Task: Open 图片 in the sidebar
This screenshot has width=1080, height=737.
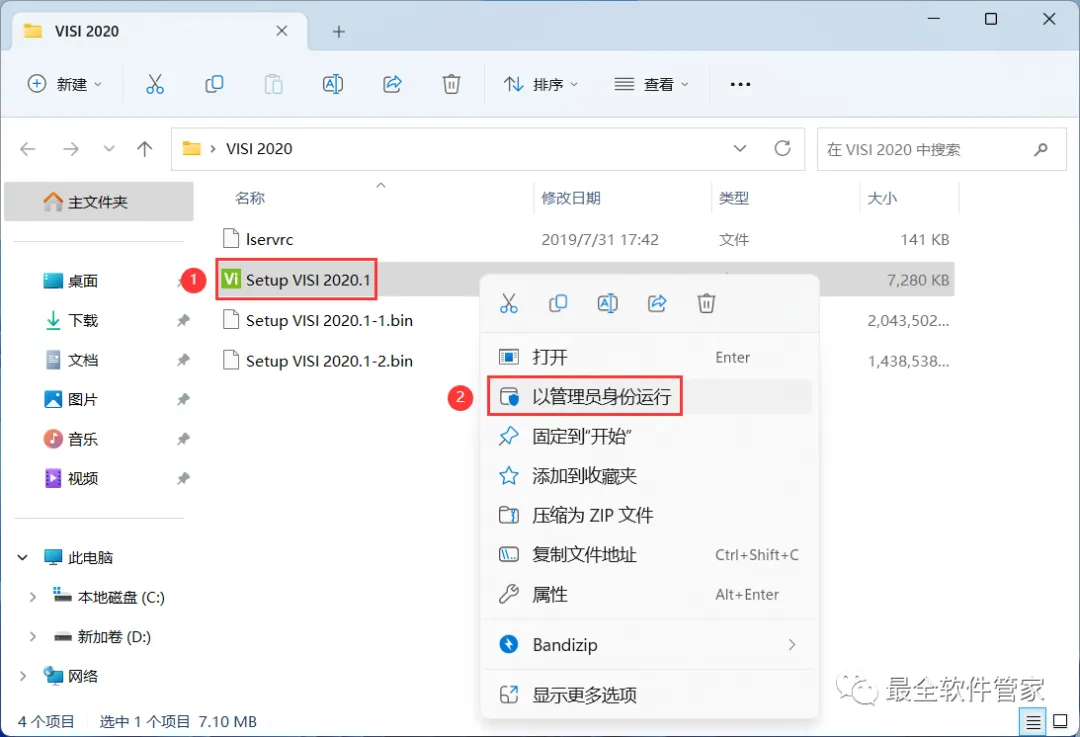Action: [x=83, y=399]
